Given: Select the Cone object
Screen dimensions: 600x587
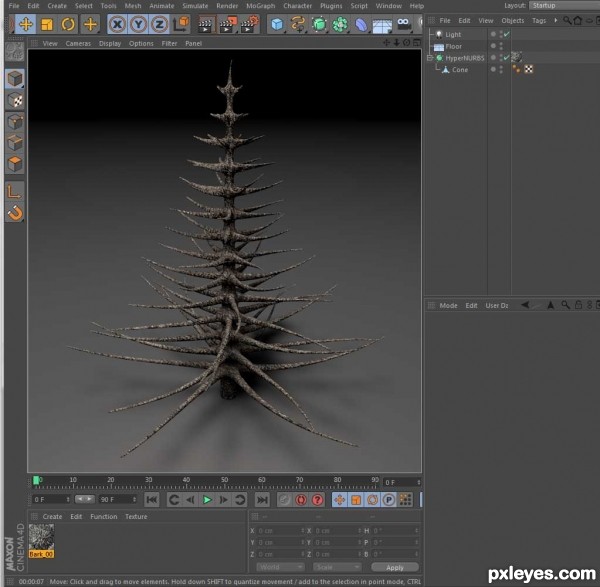Looking at the screenshot, I should coord(460,70).
